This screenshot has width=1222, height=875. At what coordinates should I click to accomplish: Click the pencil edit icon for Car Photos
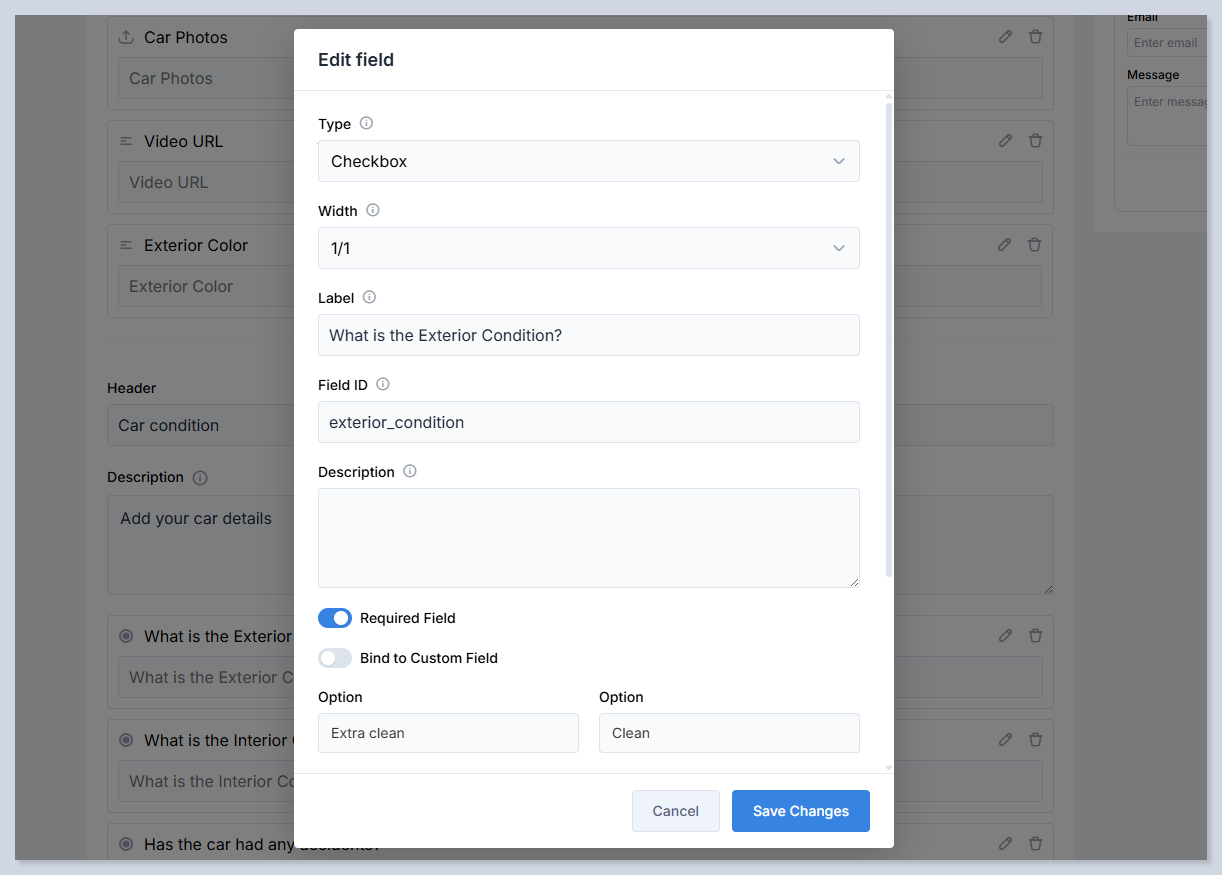[x=1006, y=37]
